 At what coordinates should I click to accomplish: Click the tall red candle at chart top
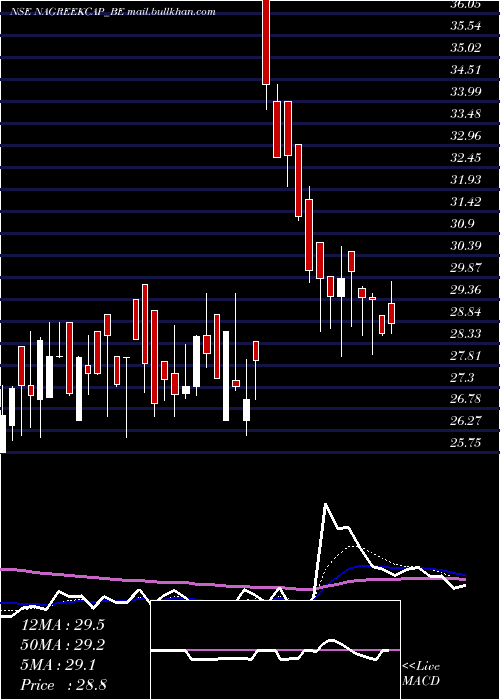tap(266, 42)
